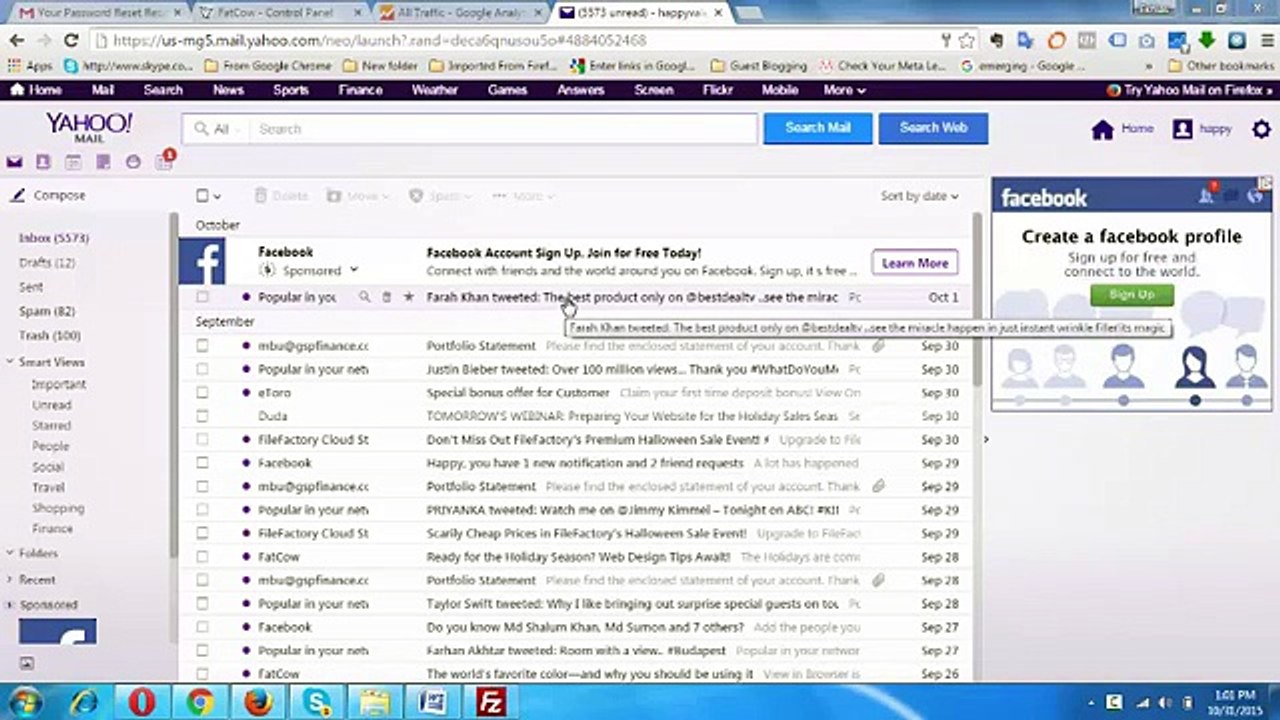Click the paperclip on Sep 30 Portfolio Statement

878,346
